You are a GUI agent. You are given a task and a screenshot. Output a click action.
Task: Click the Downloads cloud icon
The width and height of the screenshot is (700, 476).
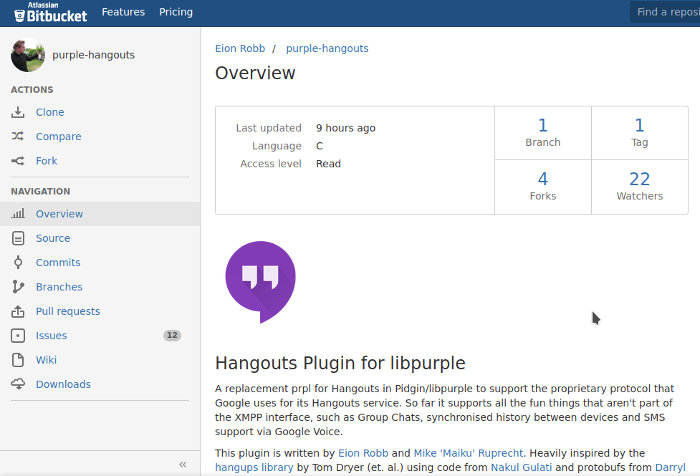tap(18, 384)
